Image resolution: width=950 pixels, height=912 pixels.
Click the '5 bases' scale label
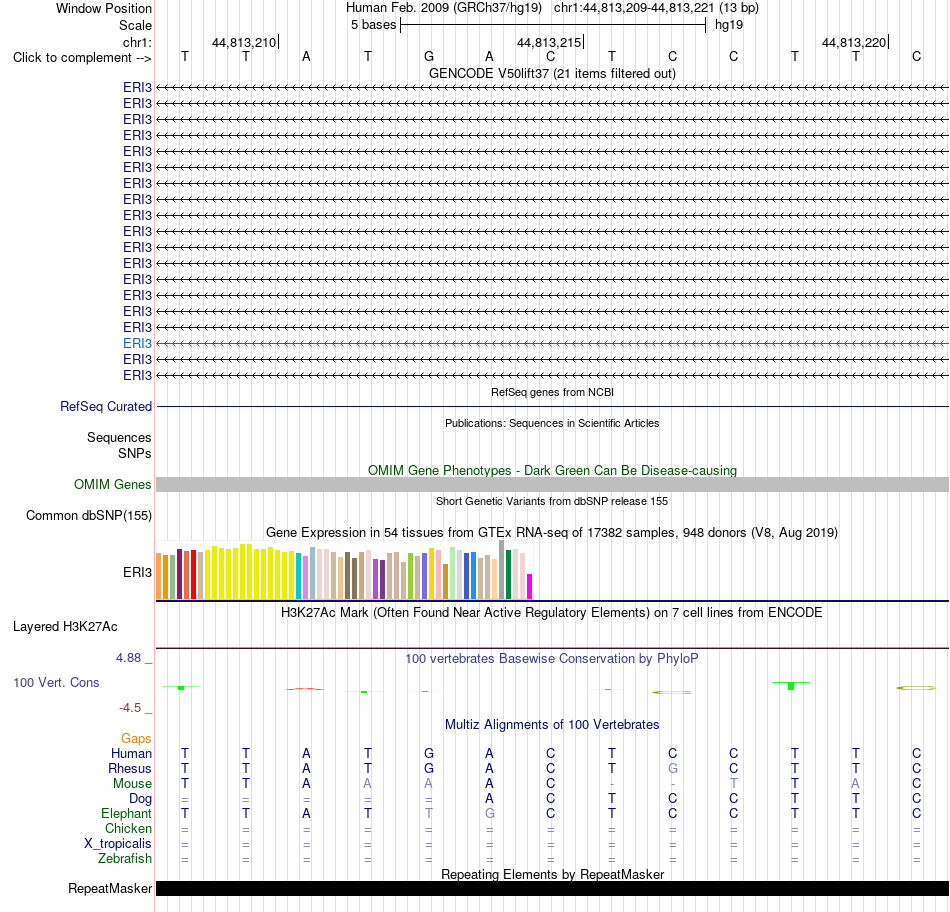point(373,25)
